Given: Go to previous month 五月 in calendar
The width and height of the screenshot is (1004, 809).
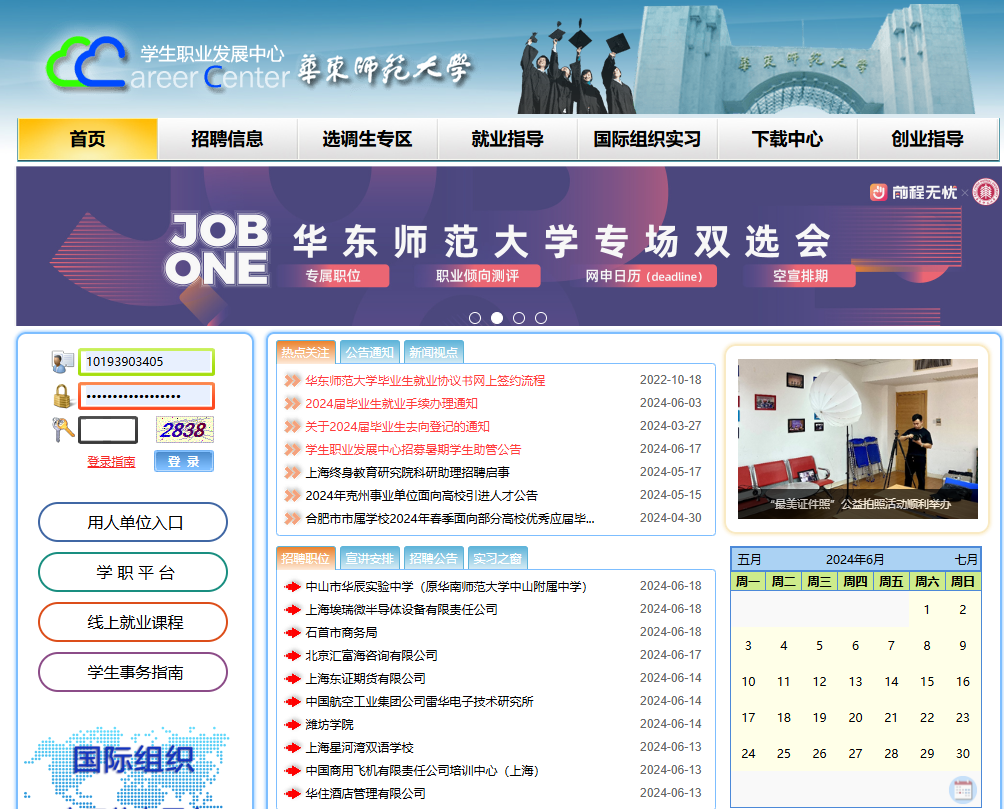Looking at the screenshot, I should [749, 559].
